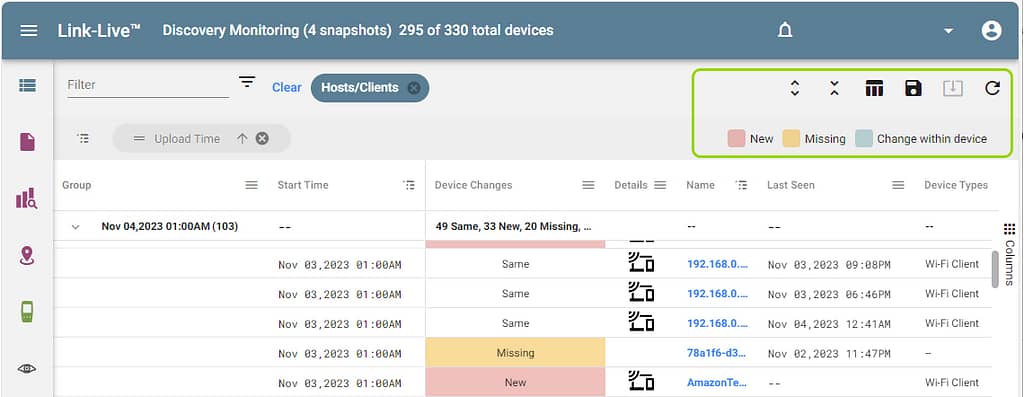Open the AmazonTe... device name link

pyautogui.click(x=717, y=383)
